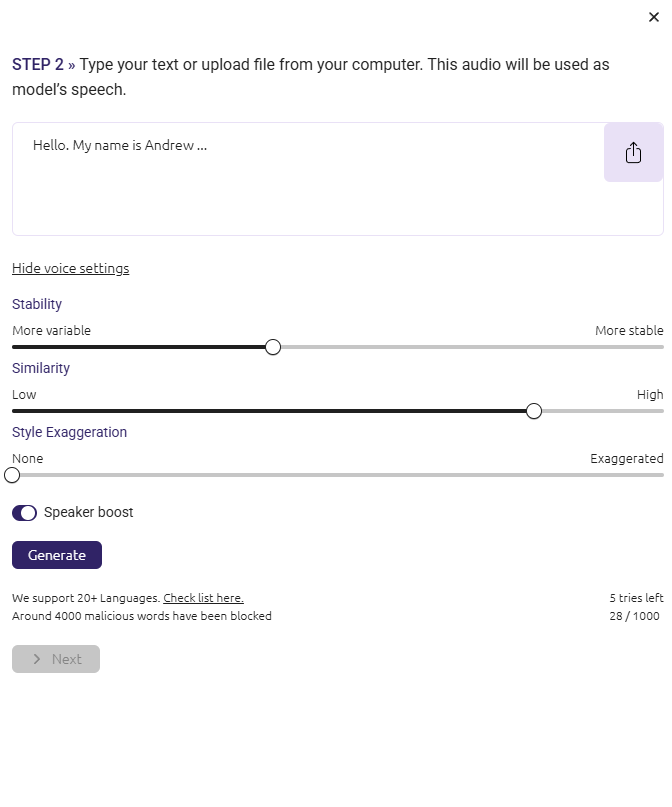
Task: Click the 'More stable' label
Action: pyautogui.click(x=629, y=330)
